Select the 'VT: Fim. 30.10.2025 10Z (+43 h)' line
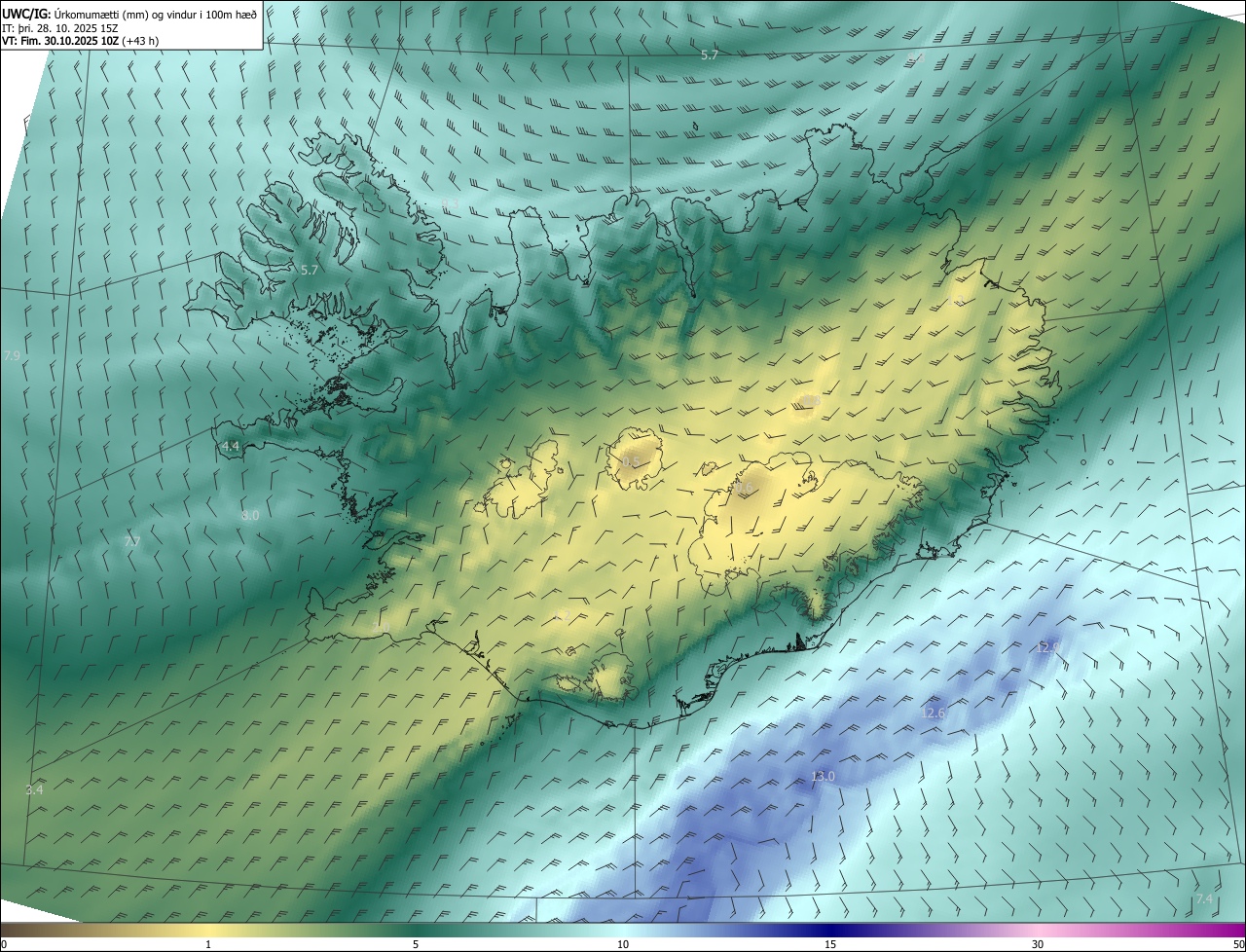 pos(81,41)
